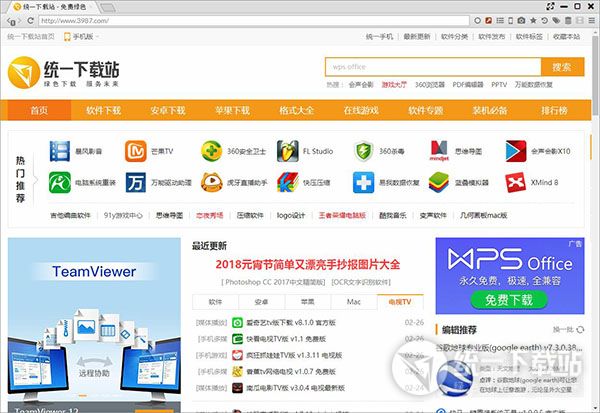
Task: Click the 蓝叠模拟器 stacked layers icon
Action: [x=439, y=182]
